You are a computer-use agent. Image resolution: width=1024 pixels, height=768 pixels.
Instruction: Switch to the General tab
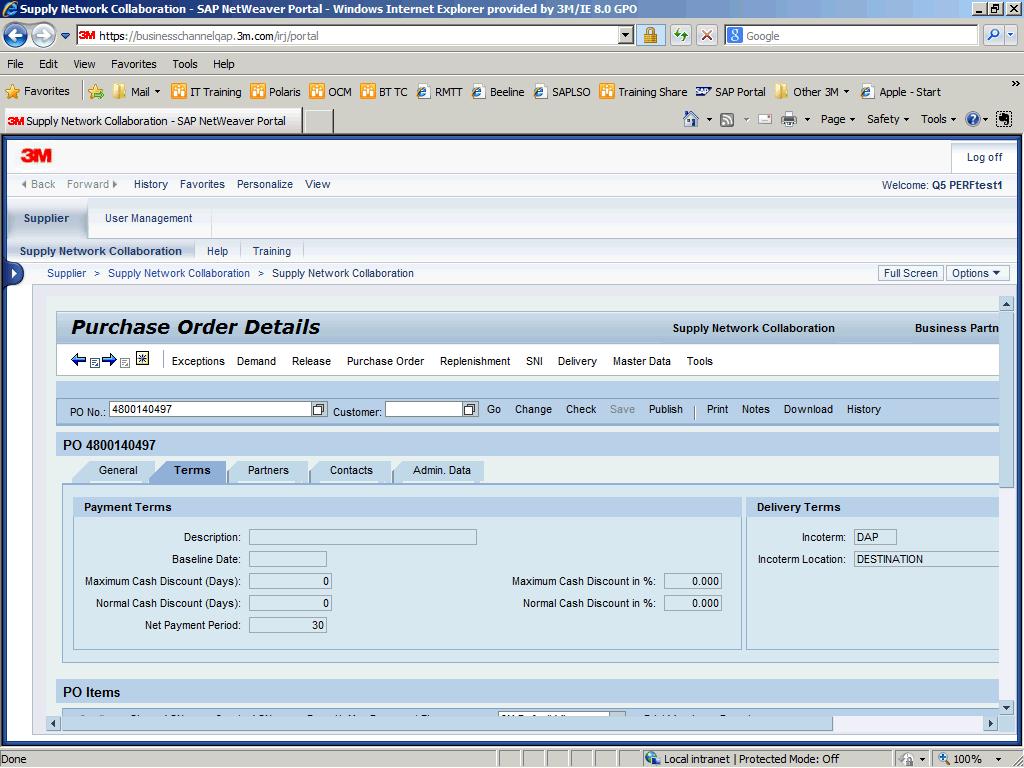118,470
